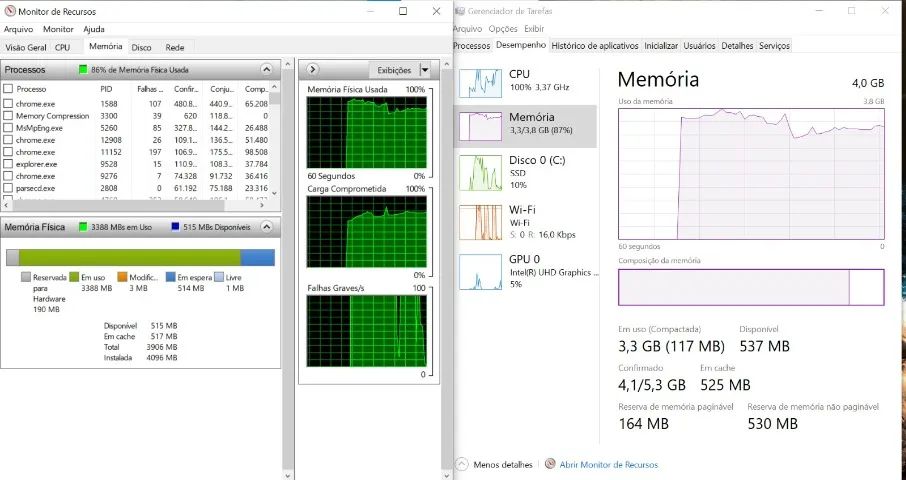Click the Exibições button
Image resolution: width=906 pixels, height=480 pixels.
click(x=394, y=70)
